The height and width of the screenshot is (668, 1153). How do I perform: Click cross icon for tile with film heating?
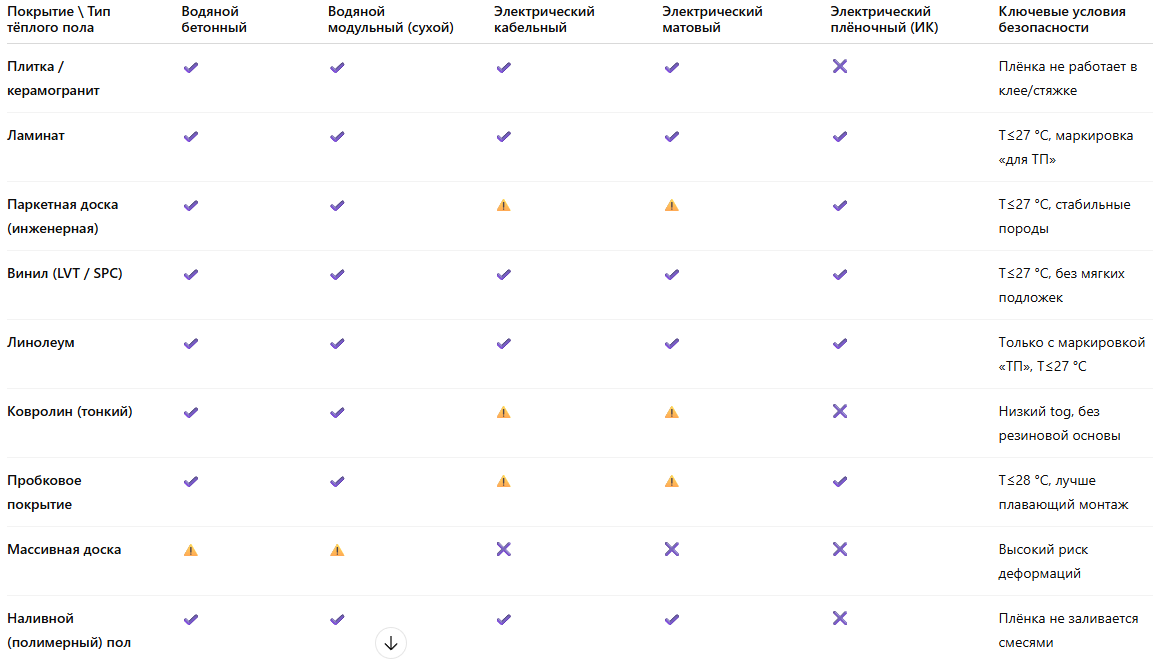pos(840,67)
